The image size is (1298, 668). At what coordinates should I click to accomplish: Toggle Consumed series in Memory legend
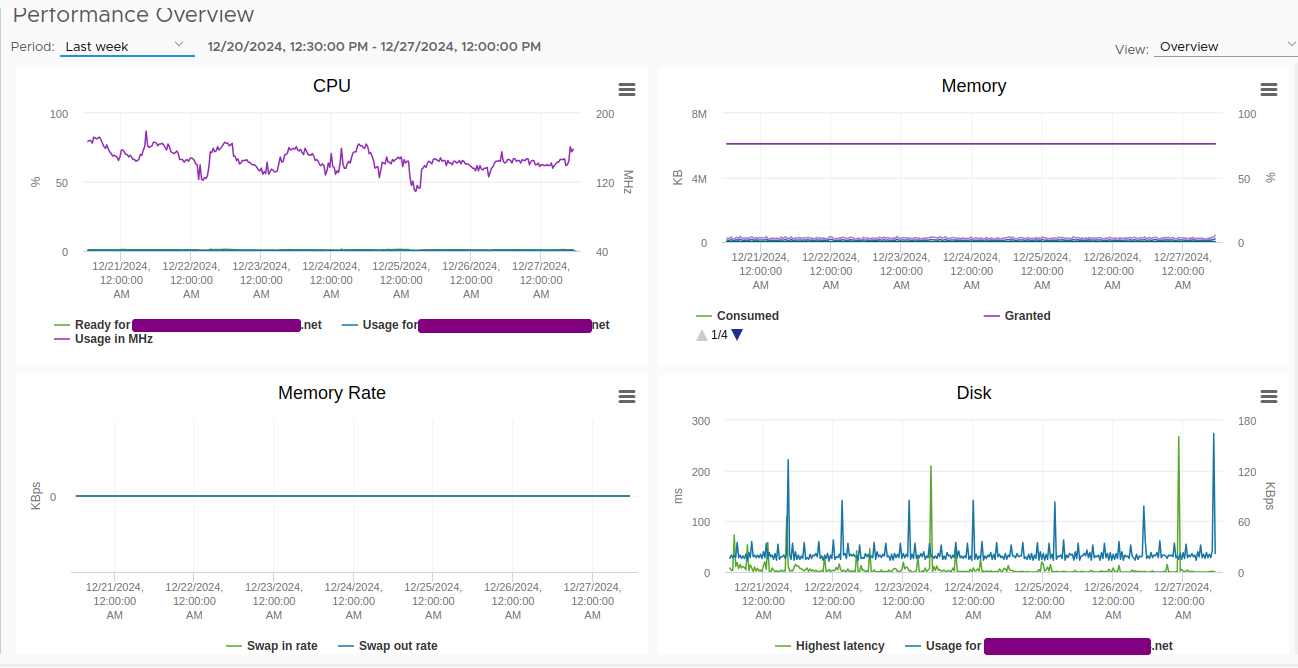[747, 316]
